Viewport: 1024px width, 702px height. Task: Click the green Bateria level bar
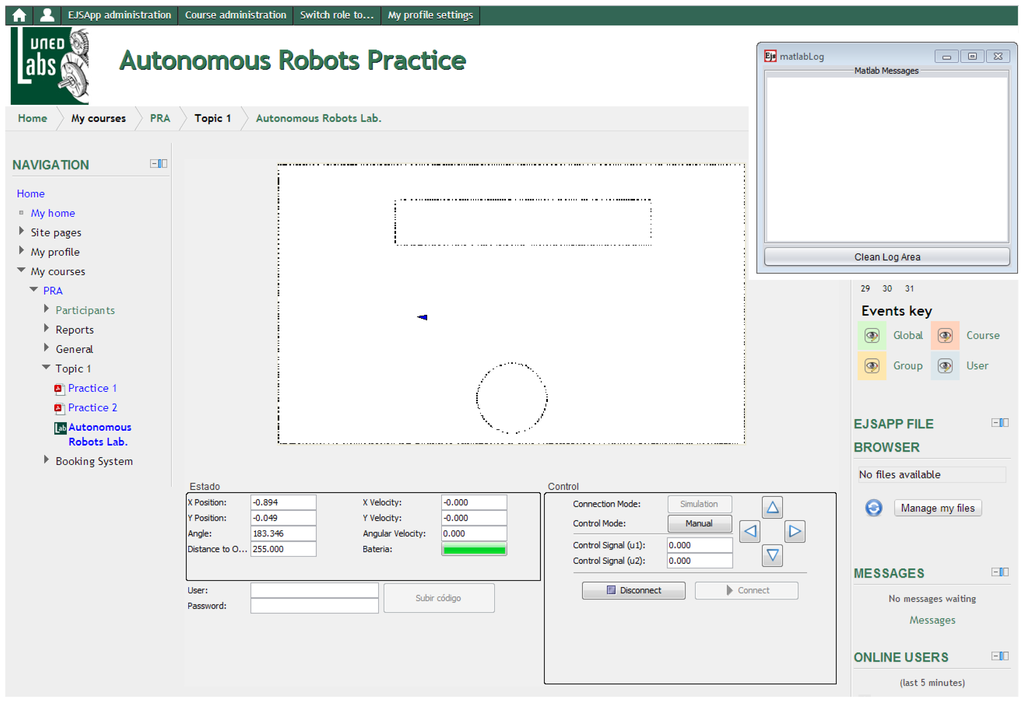pyautogui.click(x=474, y=549)
